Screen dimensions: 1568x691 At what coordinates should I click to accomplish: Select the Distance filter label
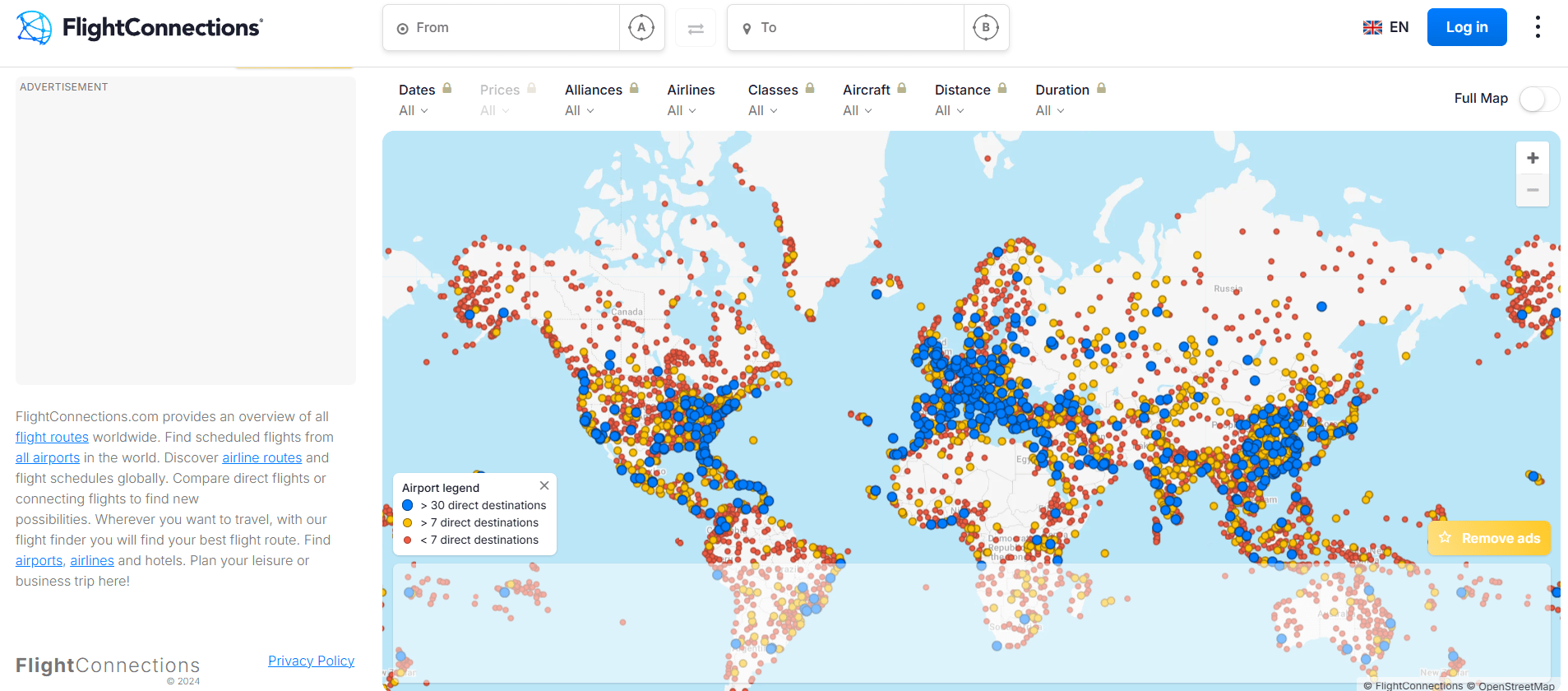[x=963, y=90]
